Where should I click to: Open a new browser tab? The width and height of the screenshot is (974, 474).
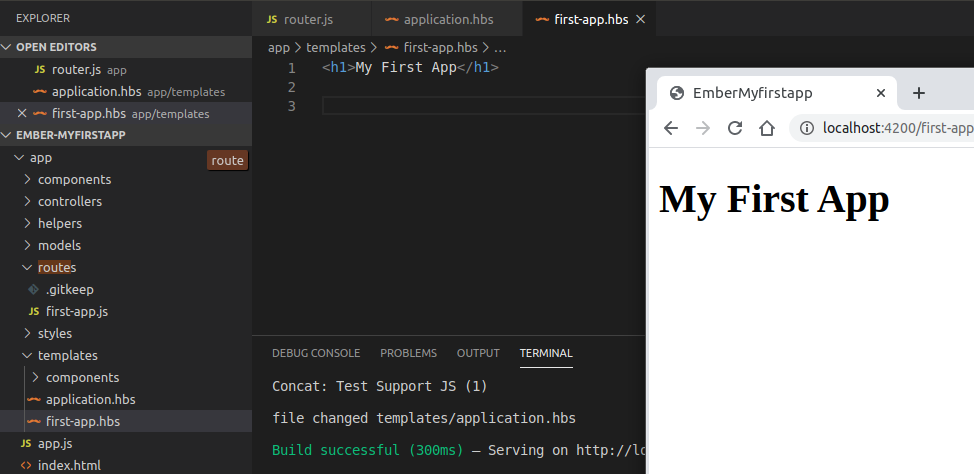pyautogui.click(x=919, y=93)
